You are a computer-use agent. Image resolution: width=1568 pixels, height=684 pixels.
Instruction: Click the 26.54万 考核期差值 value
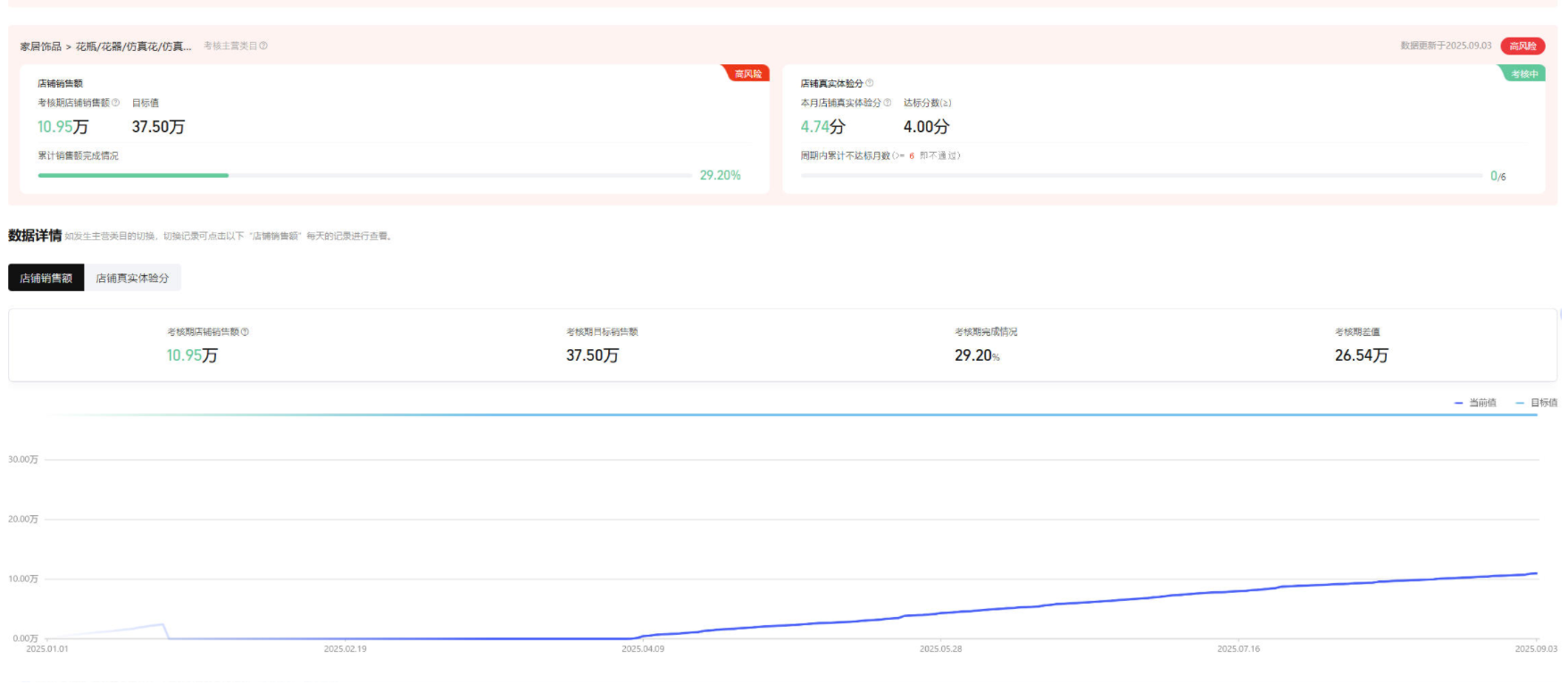pos(1361,355)
